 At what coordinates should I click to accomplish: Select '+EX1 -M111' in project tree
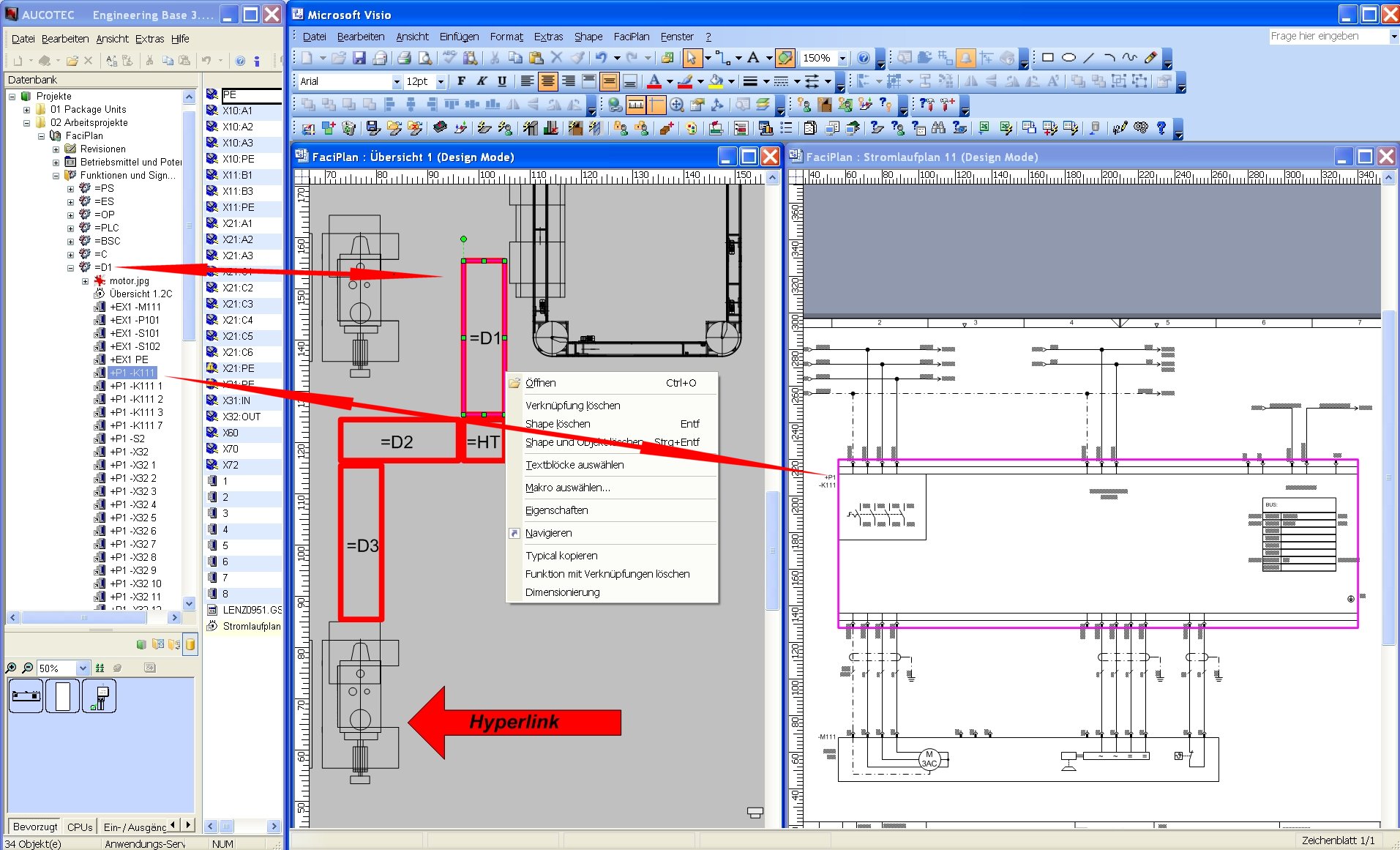click(135, 307)
